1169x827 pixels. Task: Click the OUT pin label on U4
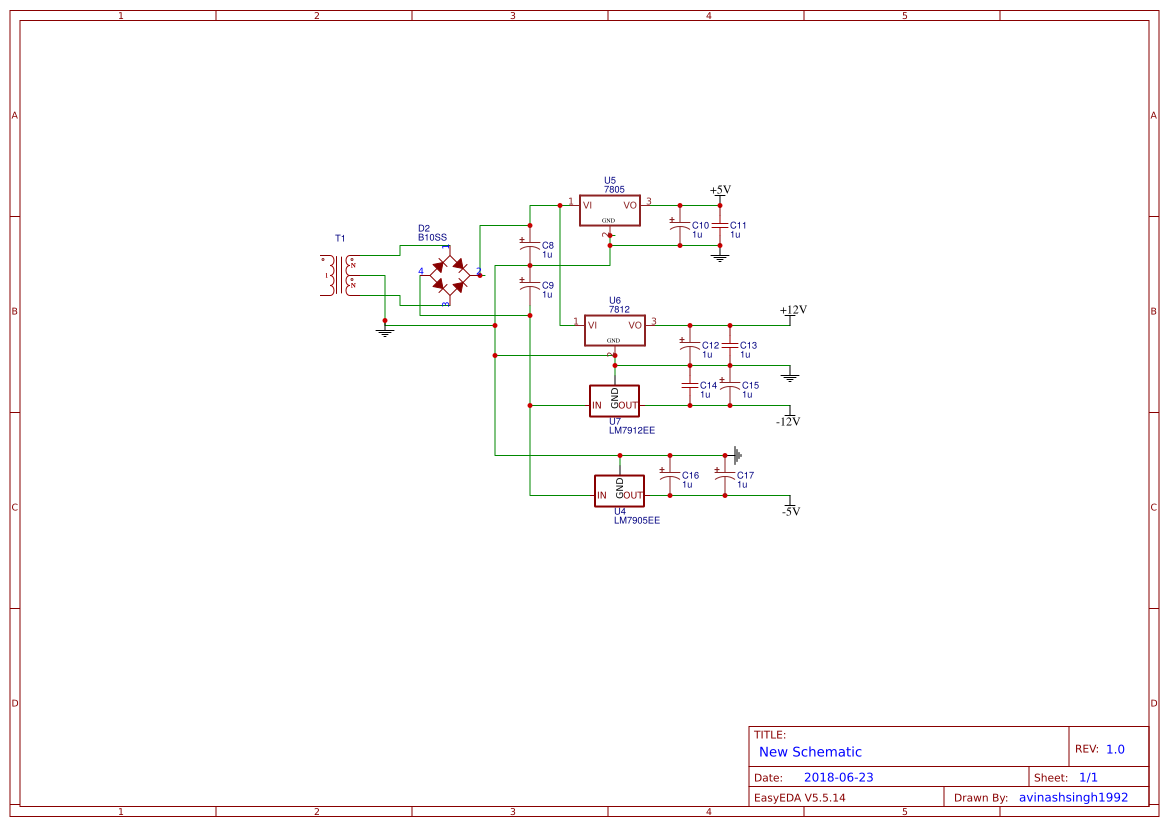pyautogui.click(x=633, y=495)
